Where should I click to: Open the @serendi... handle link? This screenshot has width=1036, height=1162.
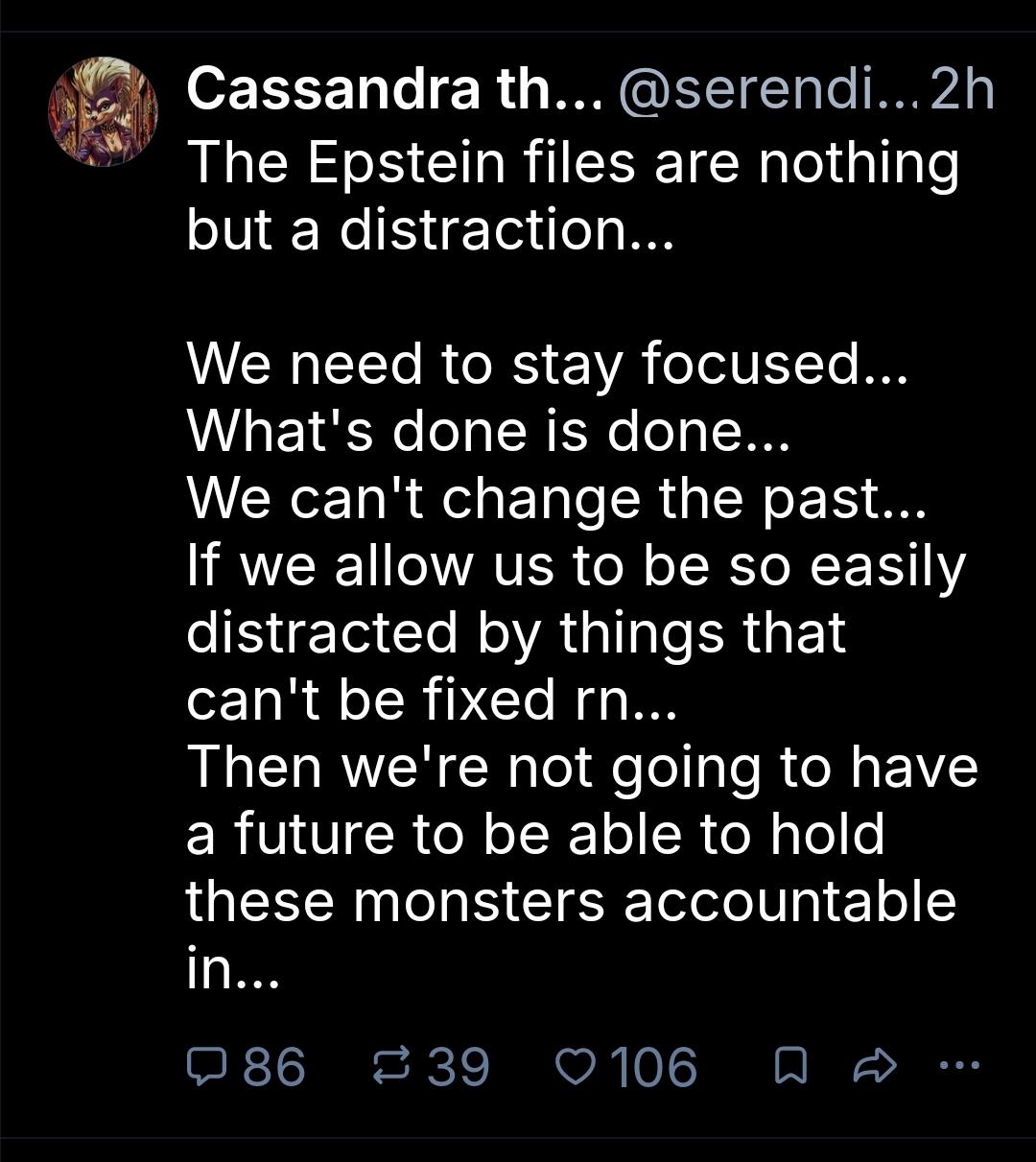pyautogui.click(x=767, y=91)
